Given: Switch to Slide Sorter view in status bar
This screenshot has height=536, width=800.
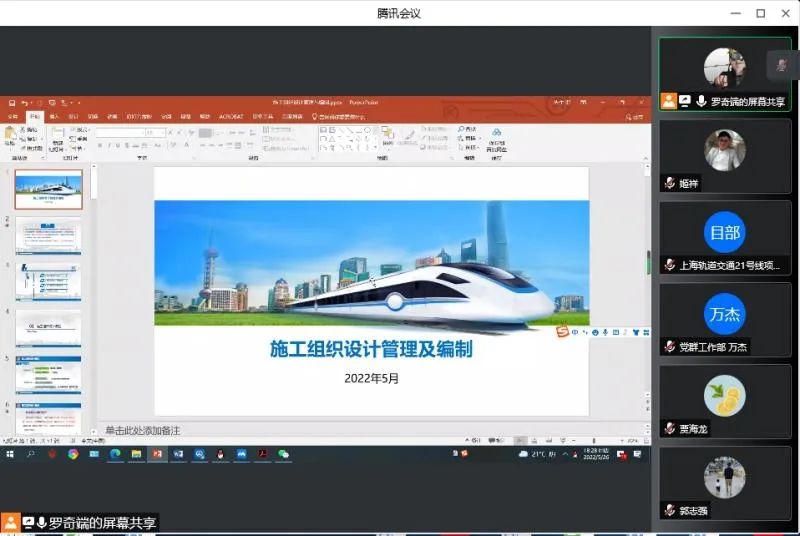Looking at the screenshot, I should click(534, 440).
